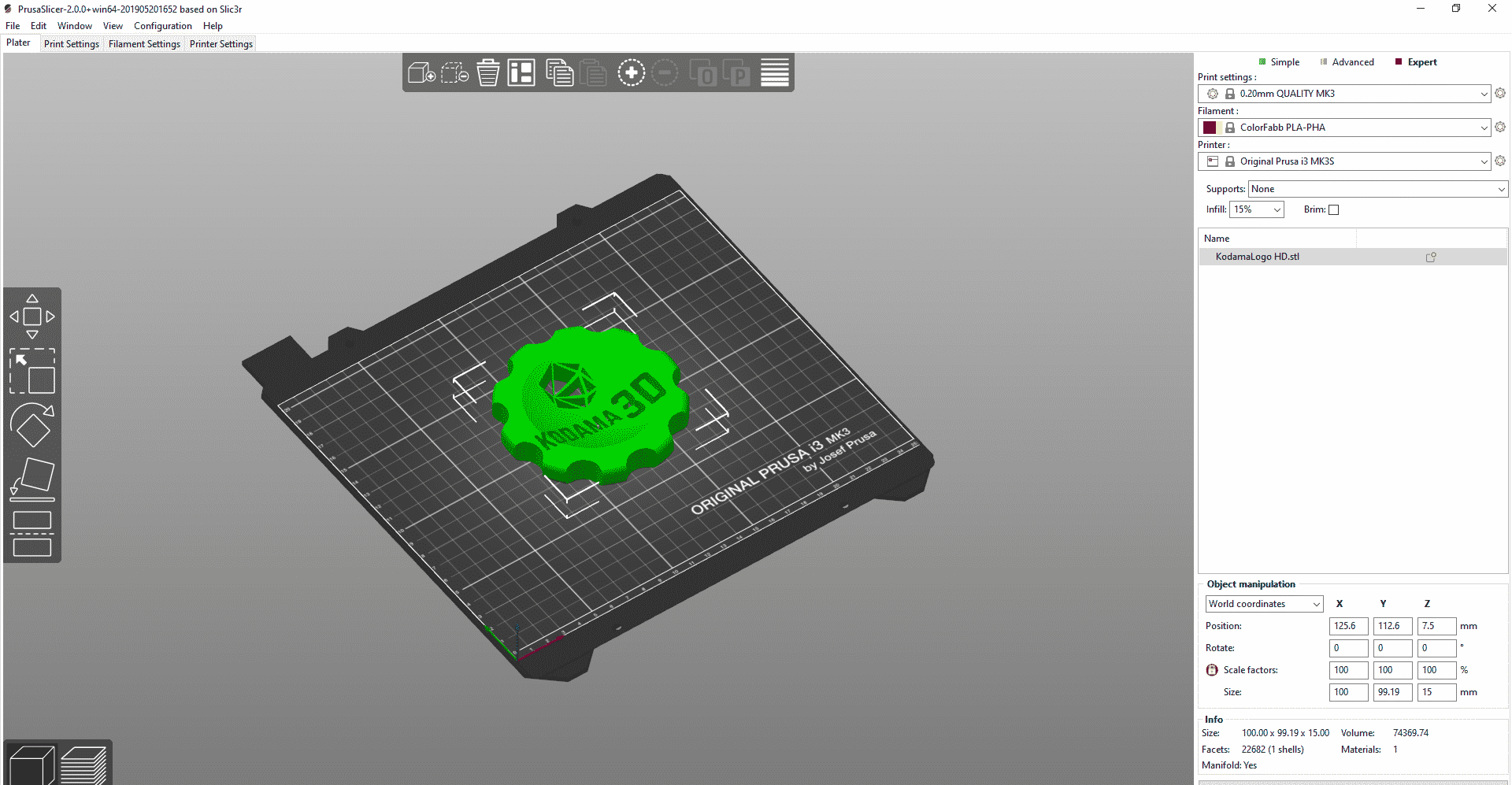Click the Rotate Y field
1512x785 pixels.
1393,648
